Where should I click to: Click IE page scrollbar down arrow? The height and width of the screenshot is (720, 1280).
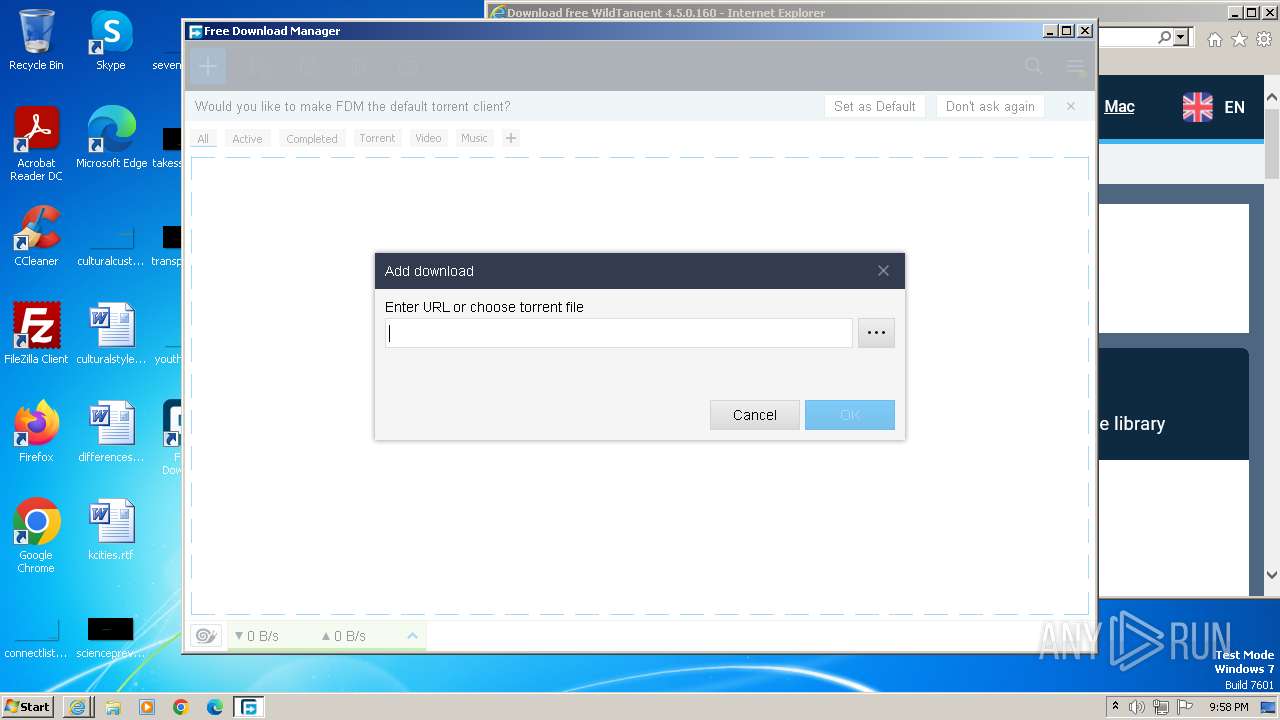click(1272, 575)
